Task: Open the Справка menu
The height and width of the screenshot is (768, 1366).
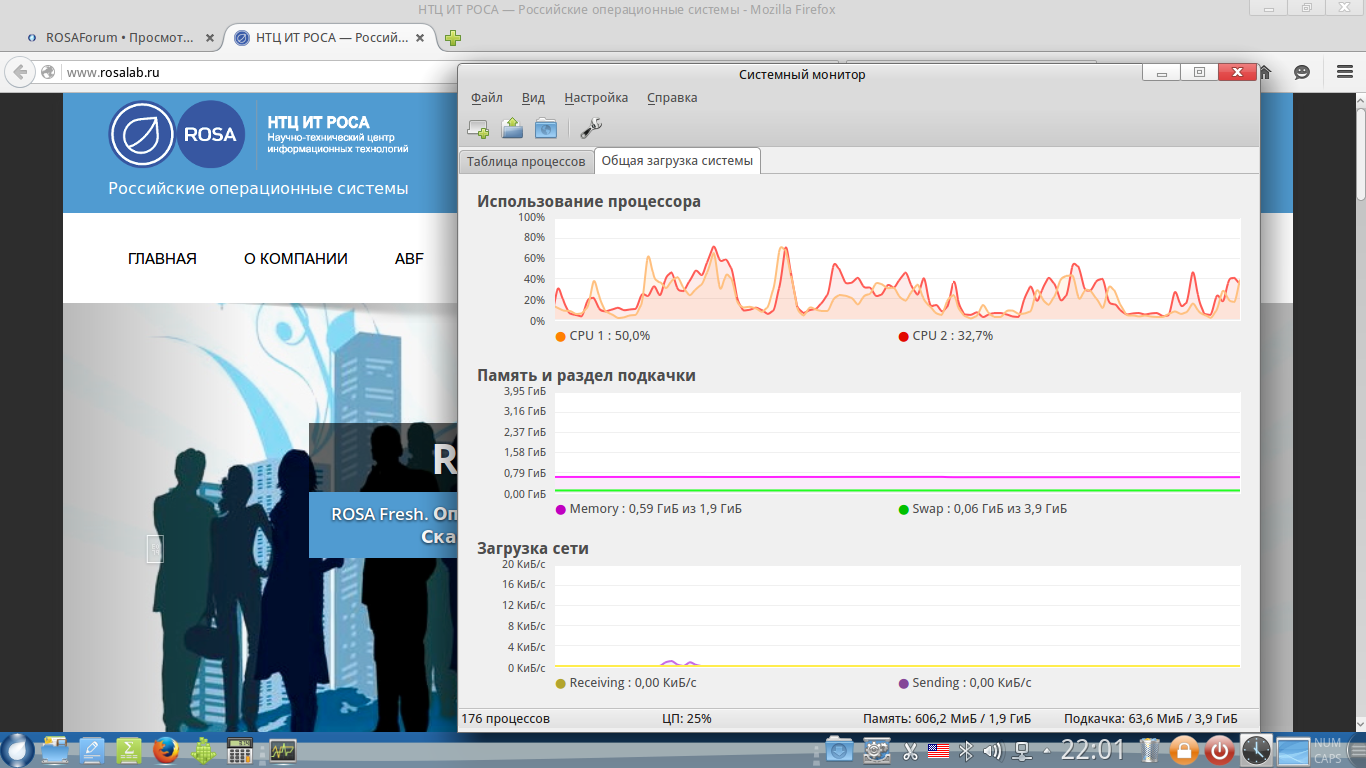Action: [672, 98]
